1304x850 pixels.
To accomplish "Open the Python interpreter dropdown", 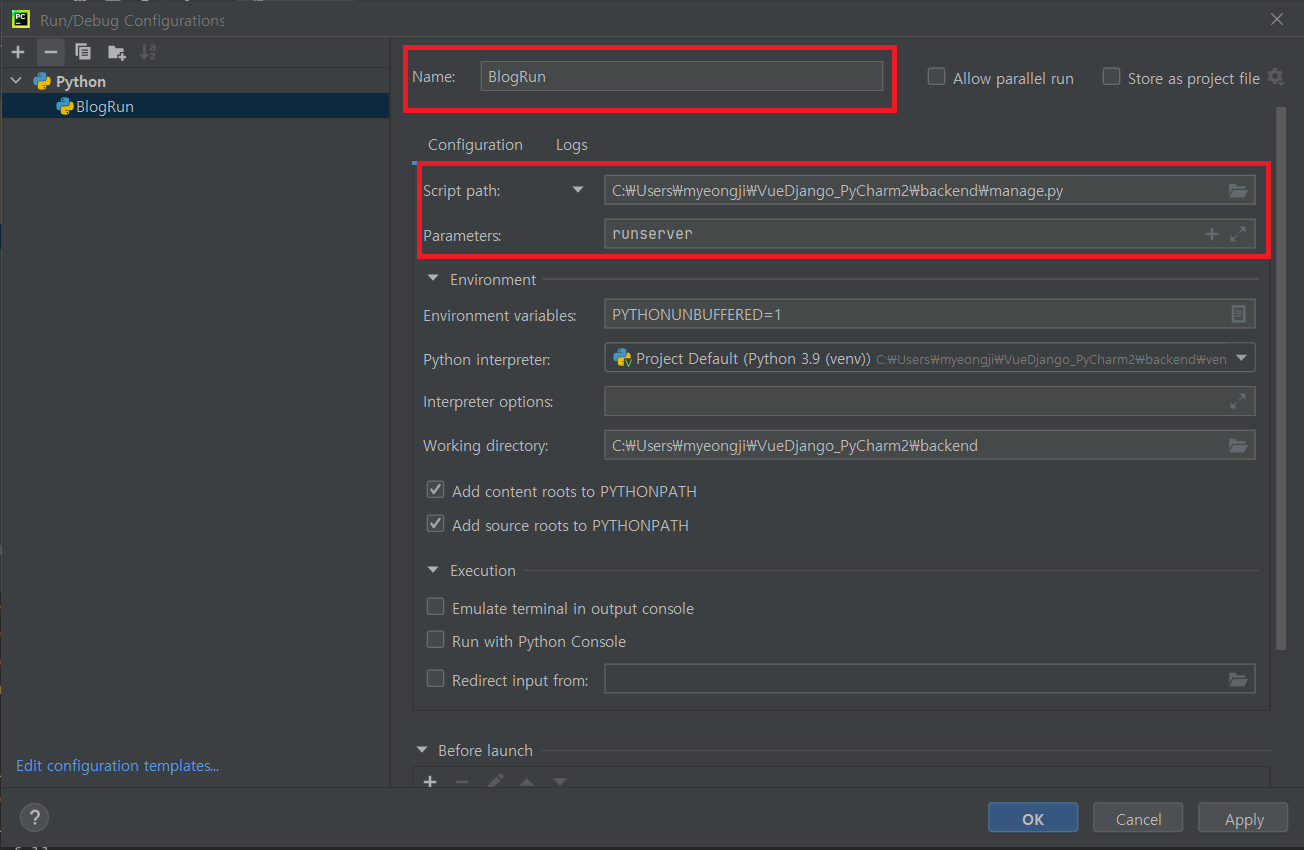I will point(1241,358).
